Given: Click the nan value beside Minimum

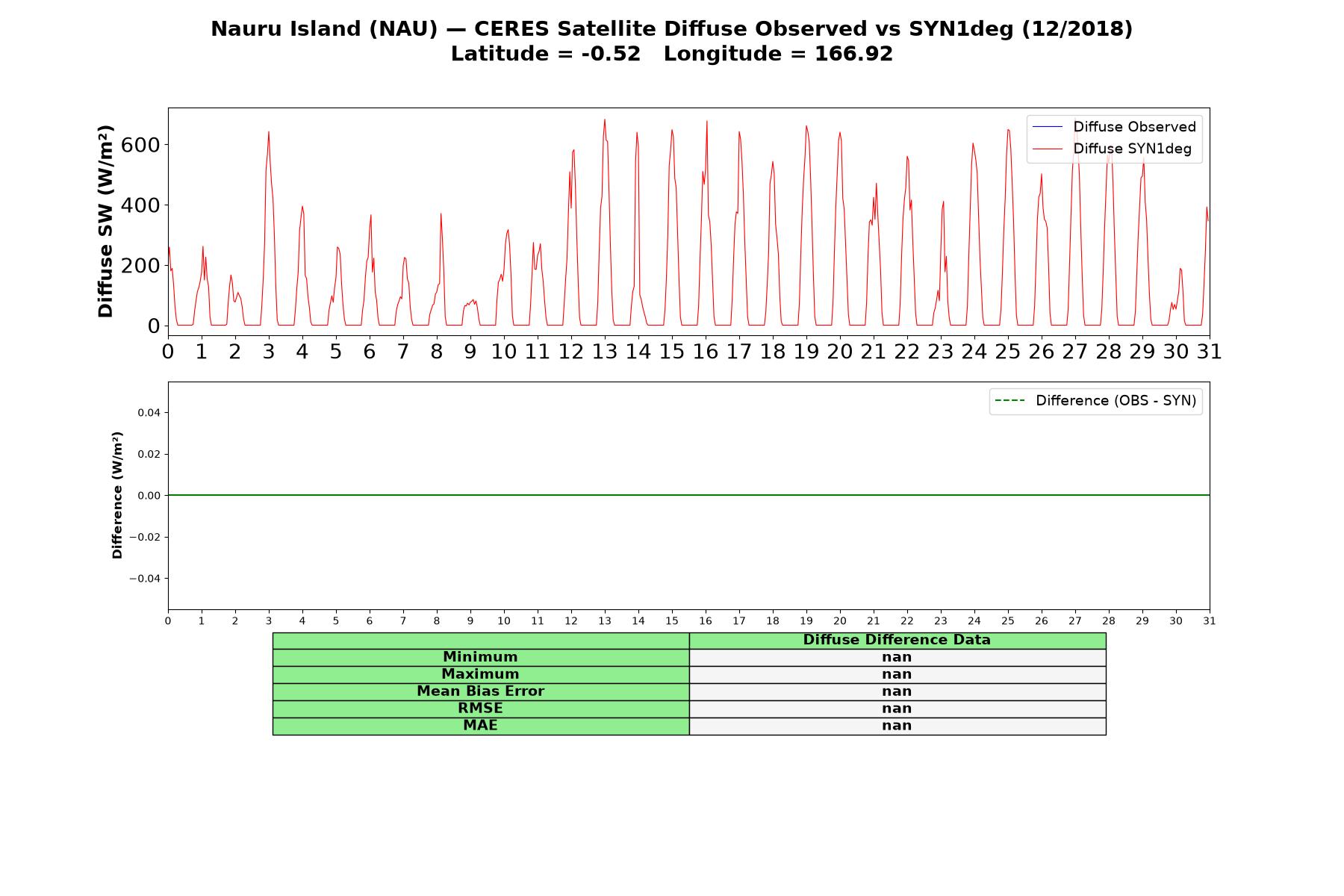Looking at the screenshot, I should coord(897,657).
